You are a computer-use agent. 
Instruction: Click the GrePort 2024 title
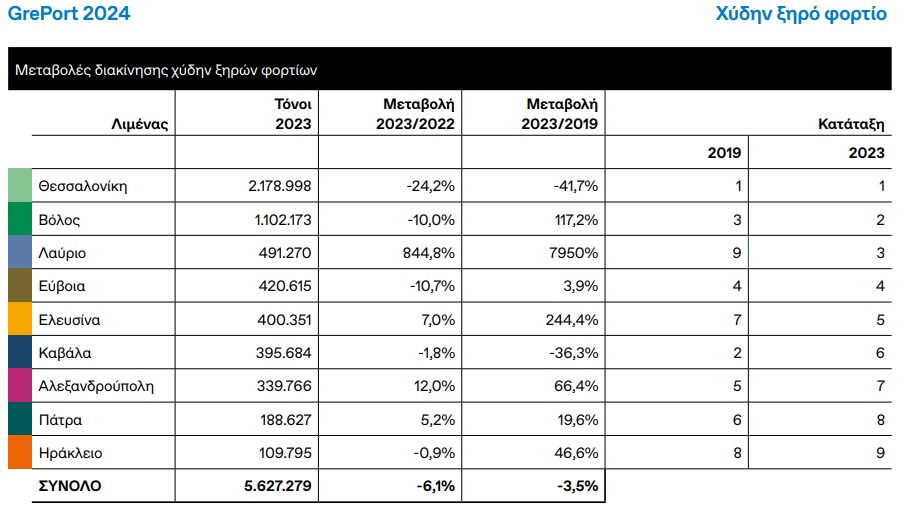(68, 14)
